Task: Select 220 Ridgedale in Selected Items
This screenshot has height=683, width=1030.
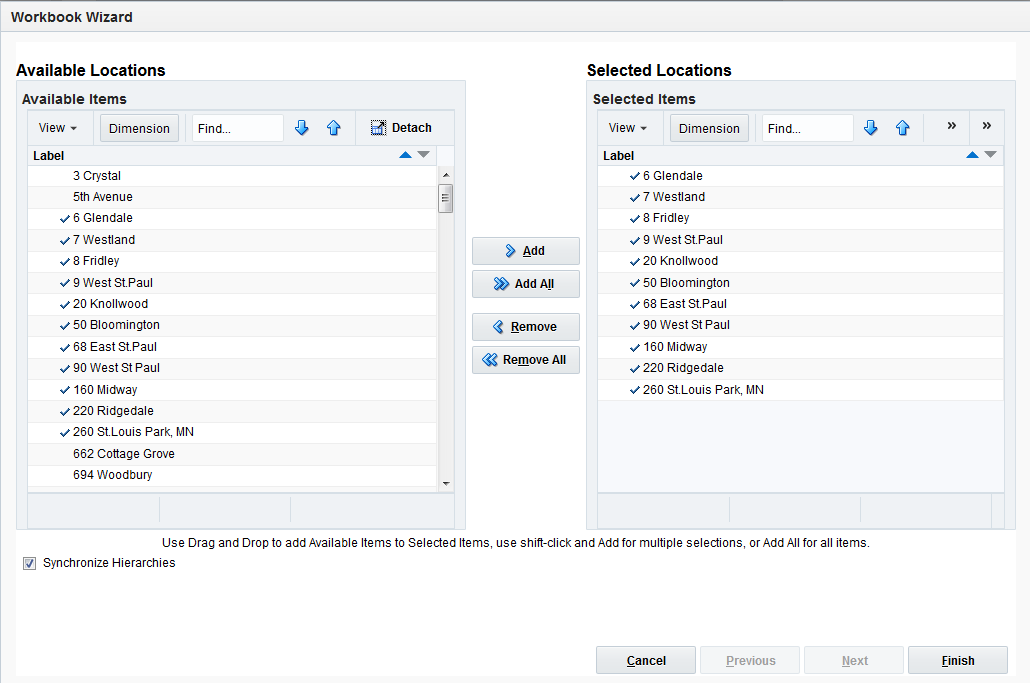Action: (801, 368)
